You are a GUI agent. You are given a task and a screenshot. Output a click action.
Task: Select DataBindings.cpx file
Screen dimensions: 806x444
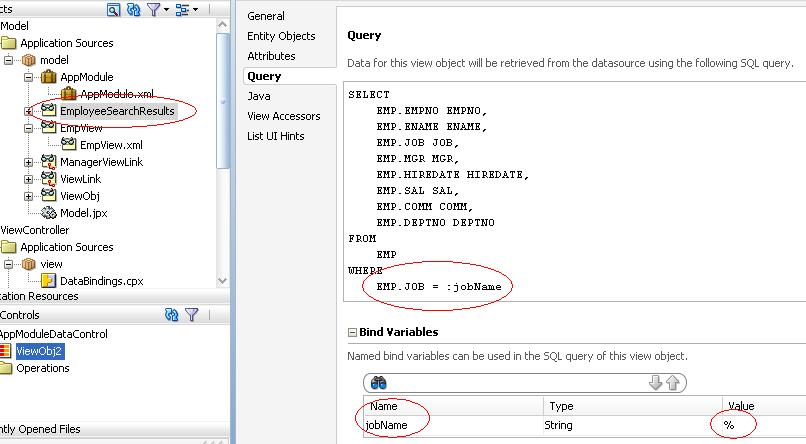pos(101,281)
